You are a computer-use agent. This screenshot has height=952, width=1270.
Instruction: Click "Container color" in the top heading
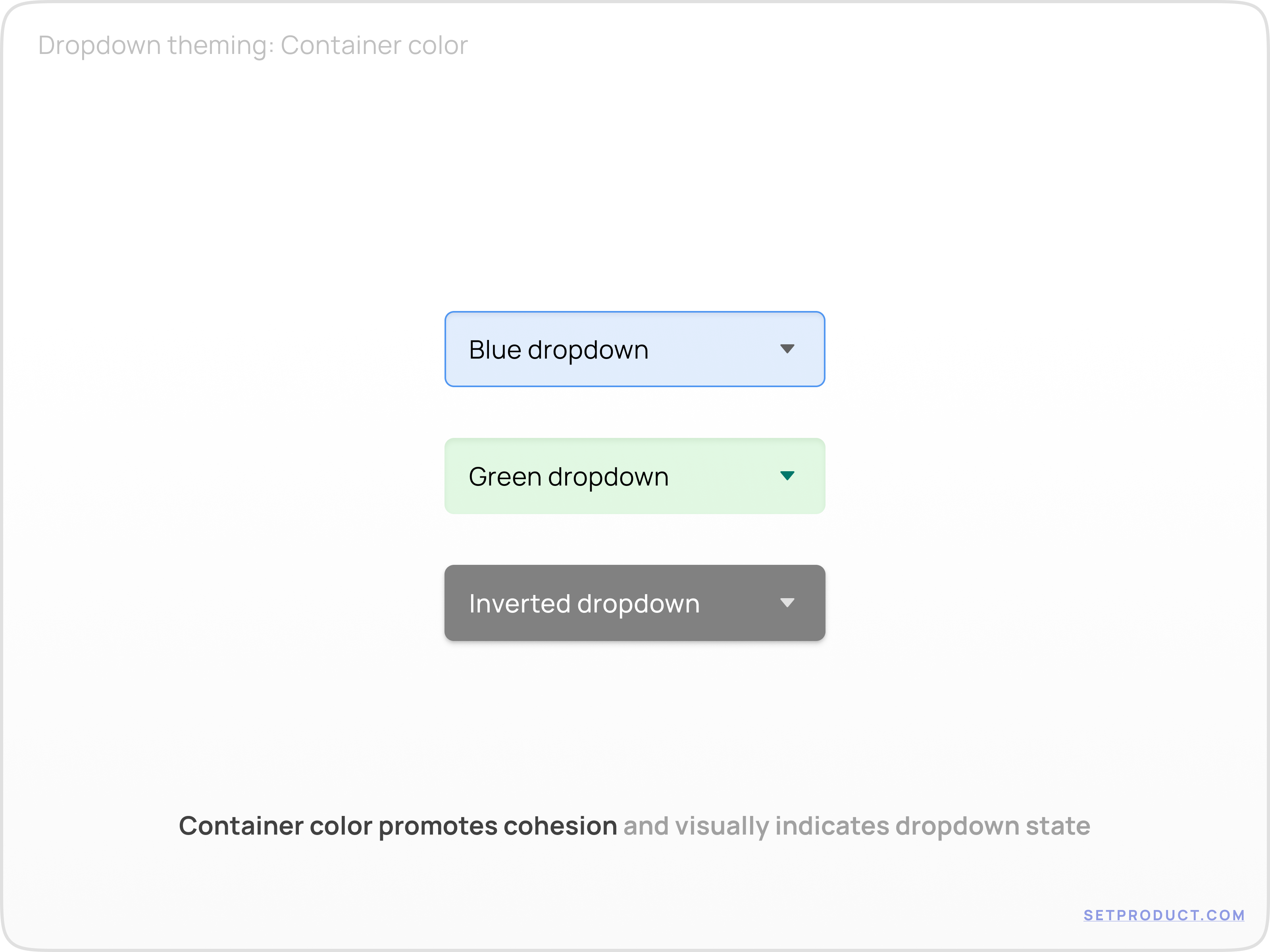374,46
